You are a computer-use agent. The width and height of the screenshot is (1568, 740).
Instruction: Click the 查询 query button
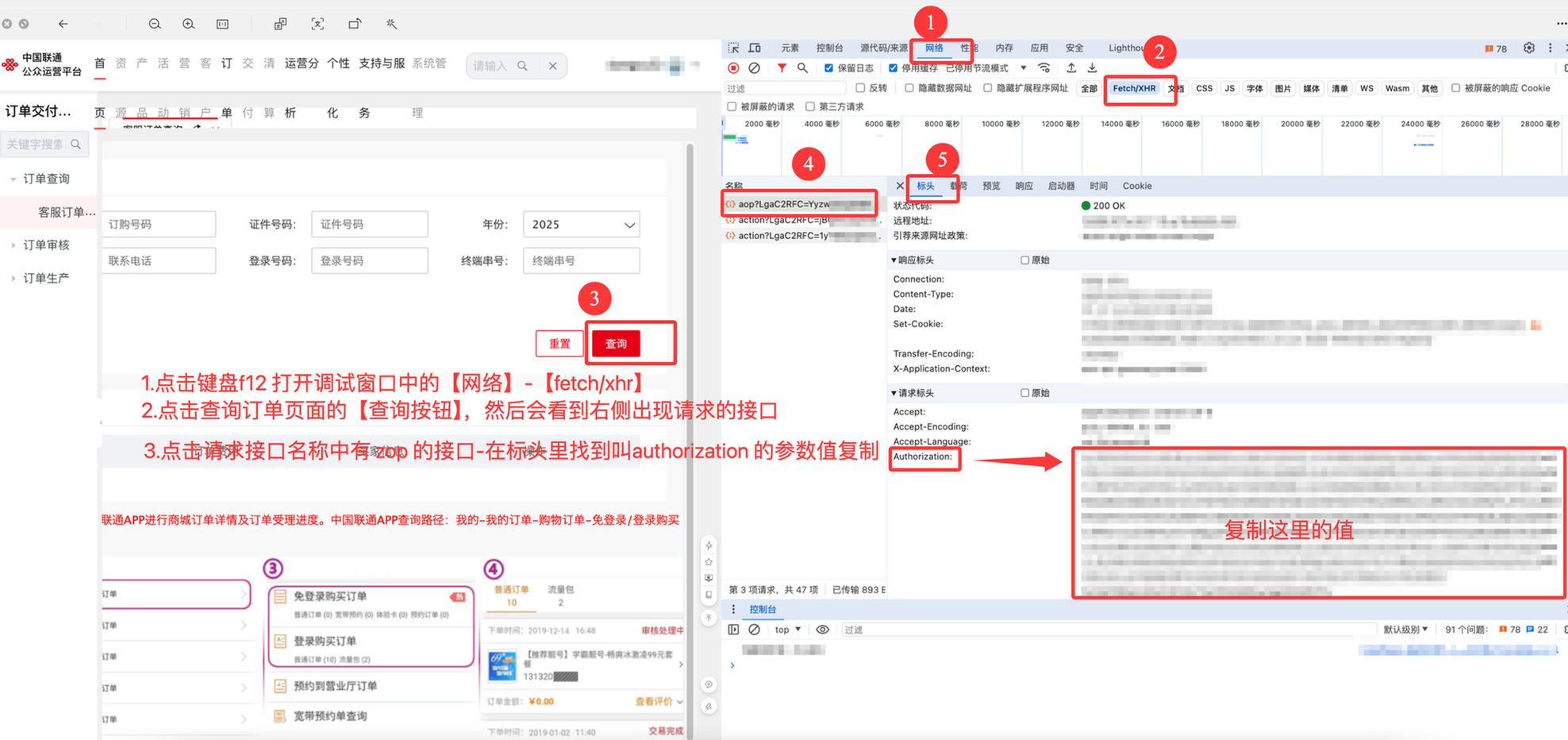pyautogui.click(x=615, y=343)
